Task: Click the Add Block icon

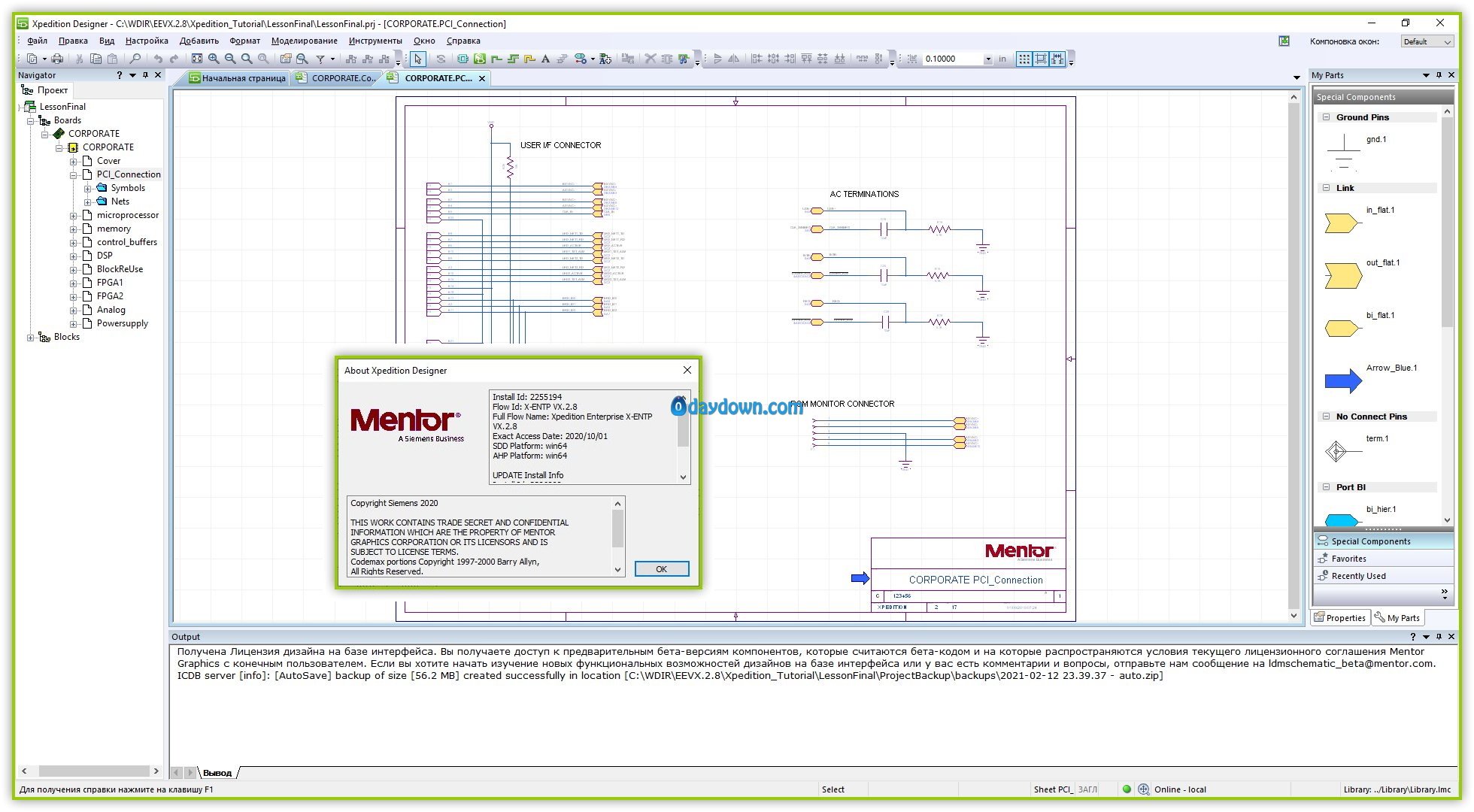Action: (463, 59)
